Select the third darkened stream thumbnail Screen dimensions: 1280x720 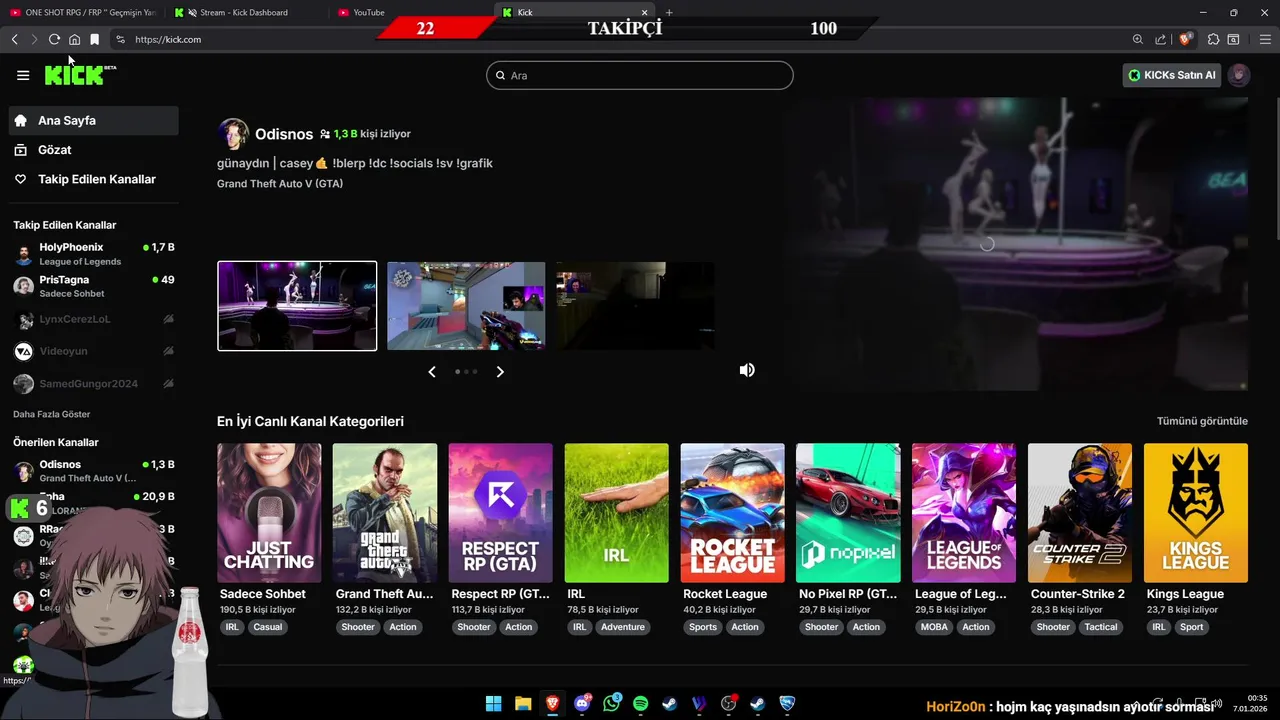pos(635,306)
